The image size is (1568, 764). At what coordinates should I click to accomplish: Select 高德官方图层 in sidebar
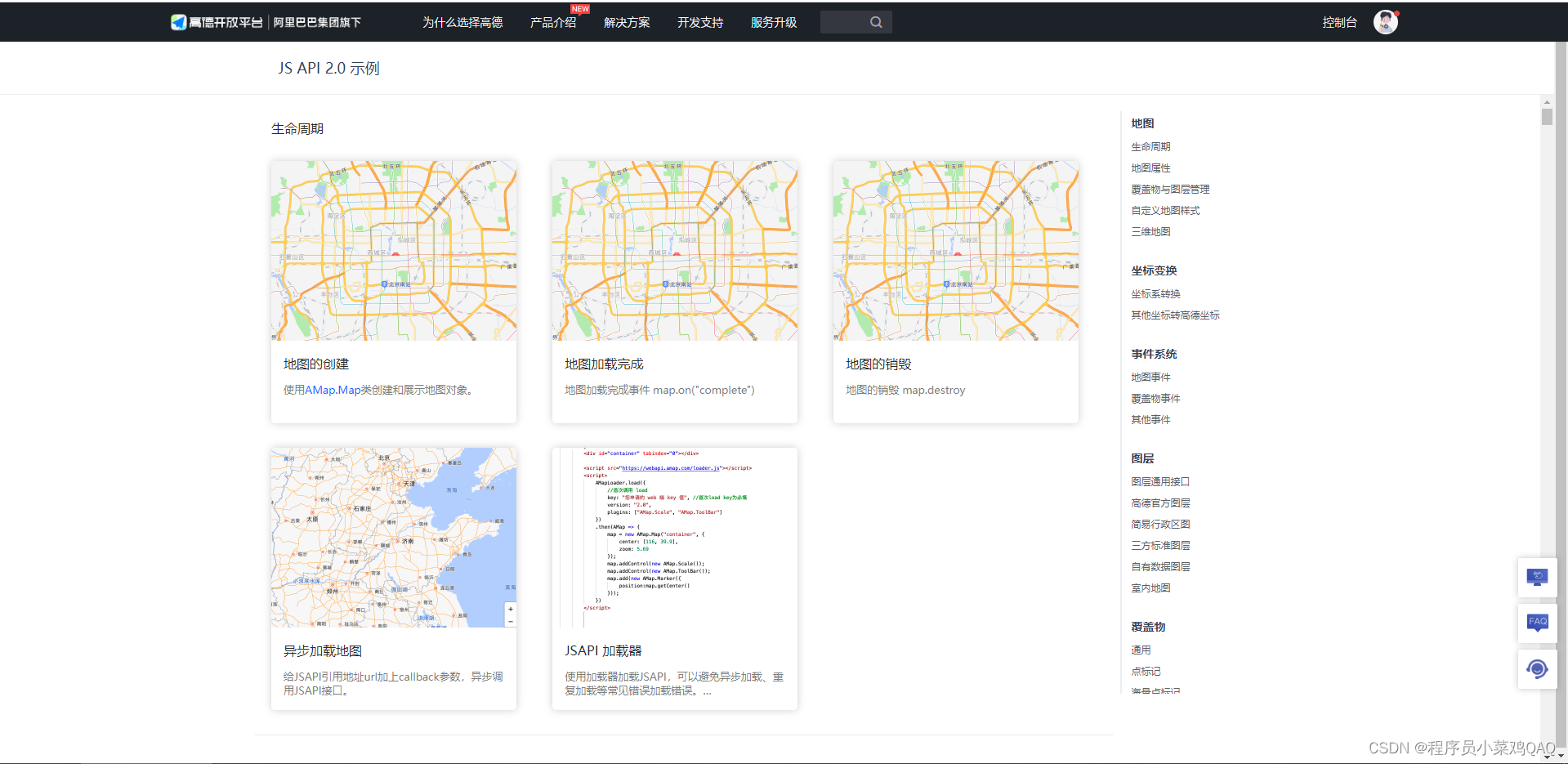click(1160, 503)
